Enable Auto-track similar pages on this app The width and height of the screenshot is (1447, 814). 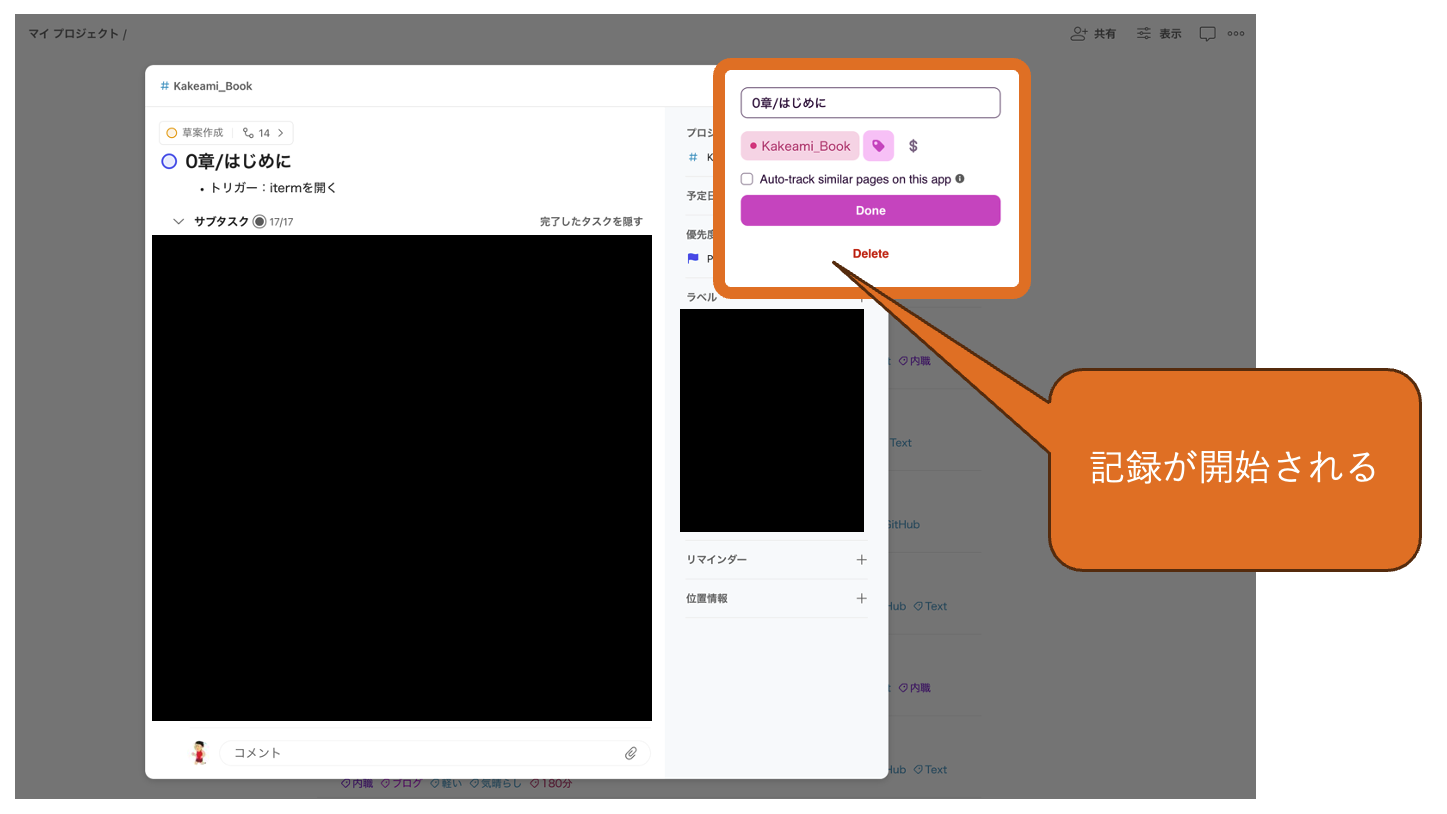745,178
